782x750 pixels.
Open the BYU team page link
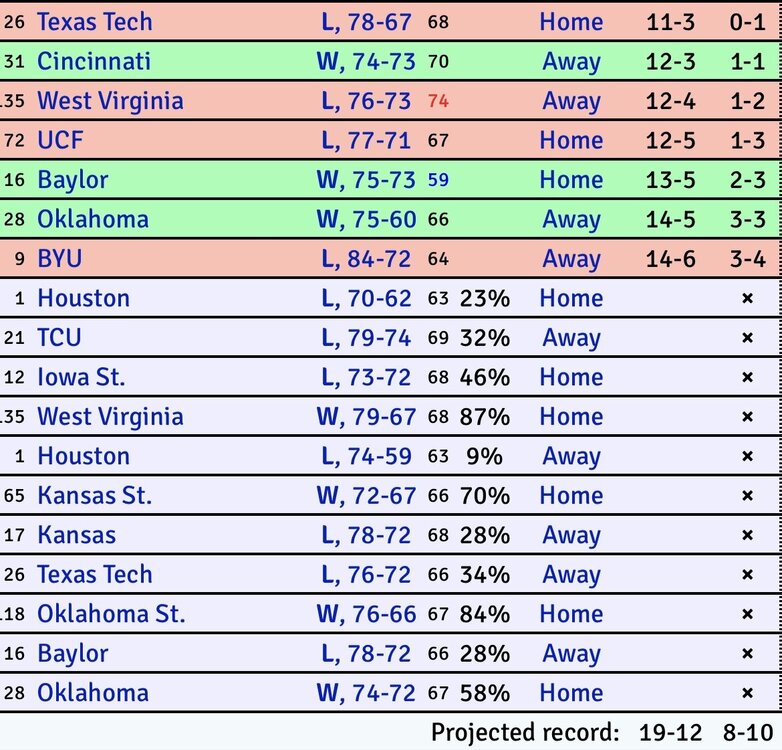[x=59, y=259]
